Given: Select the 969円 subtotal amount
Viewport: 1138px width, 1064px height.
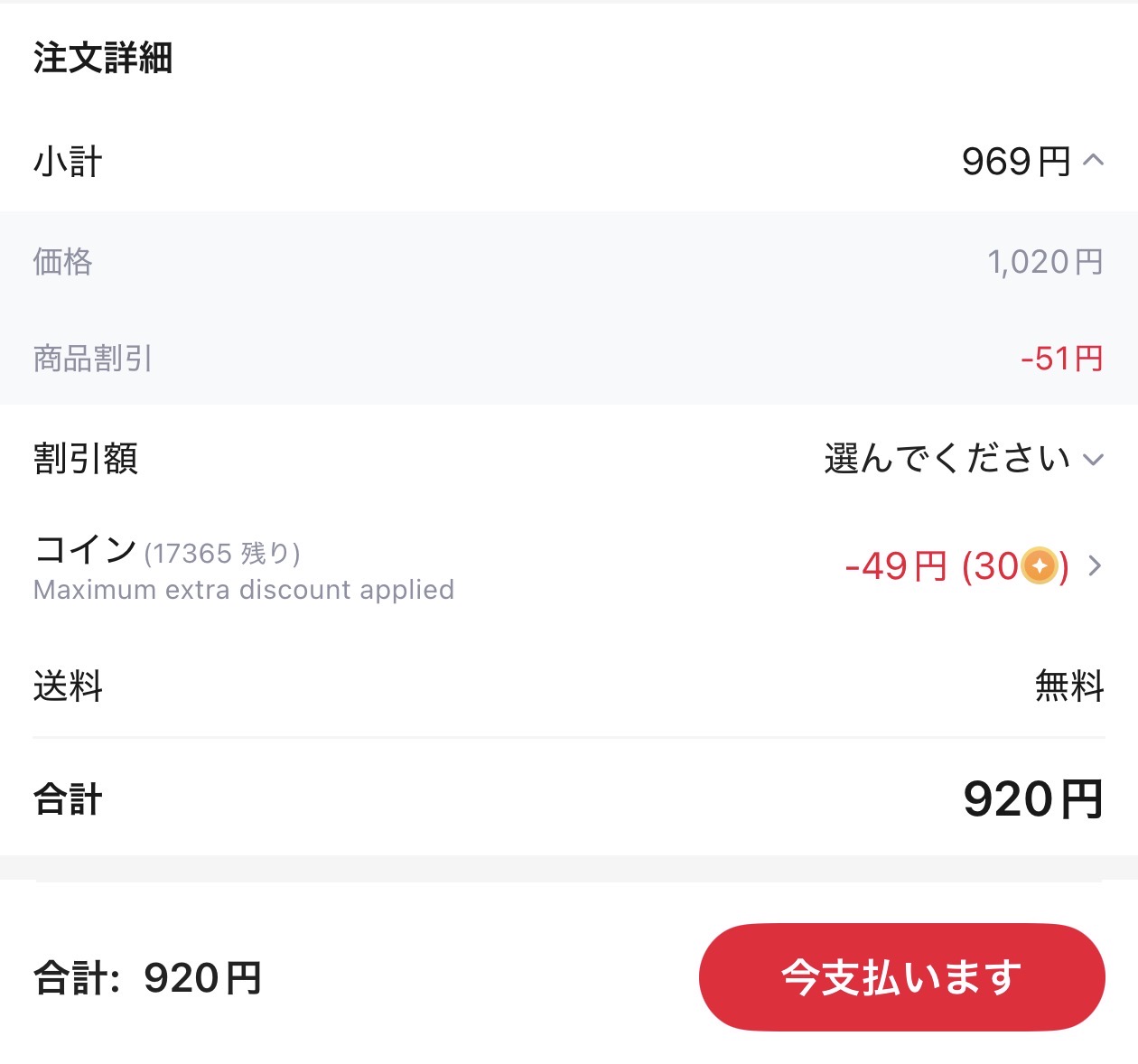Looking at the screenshot, I should point(1016,162).
